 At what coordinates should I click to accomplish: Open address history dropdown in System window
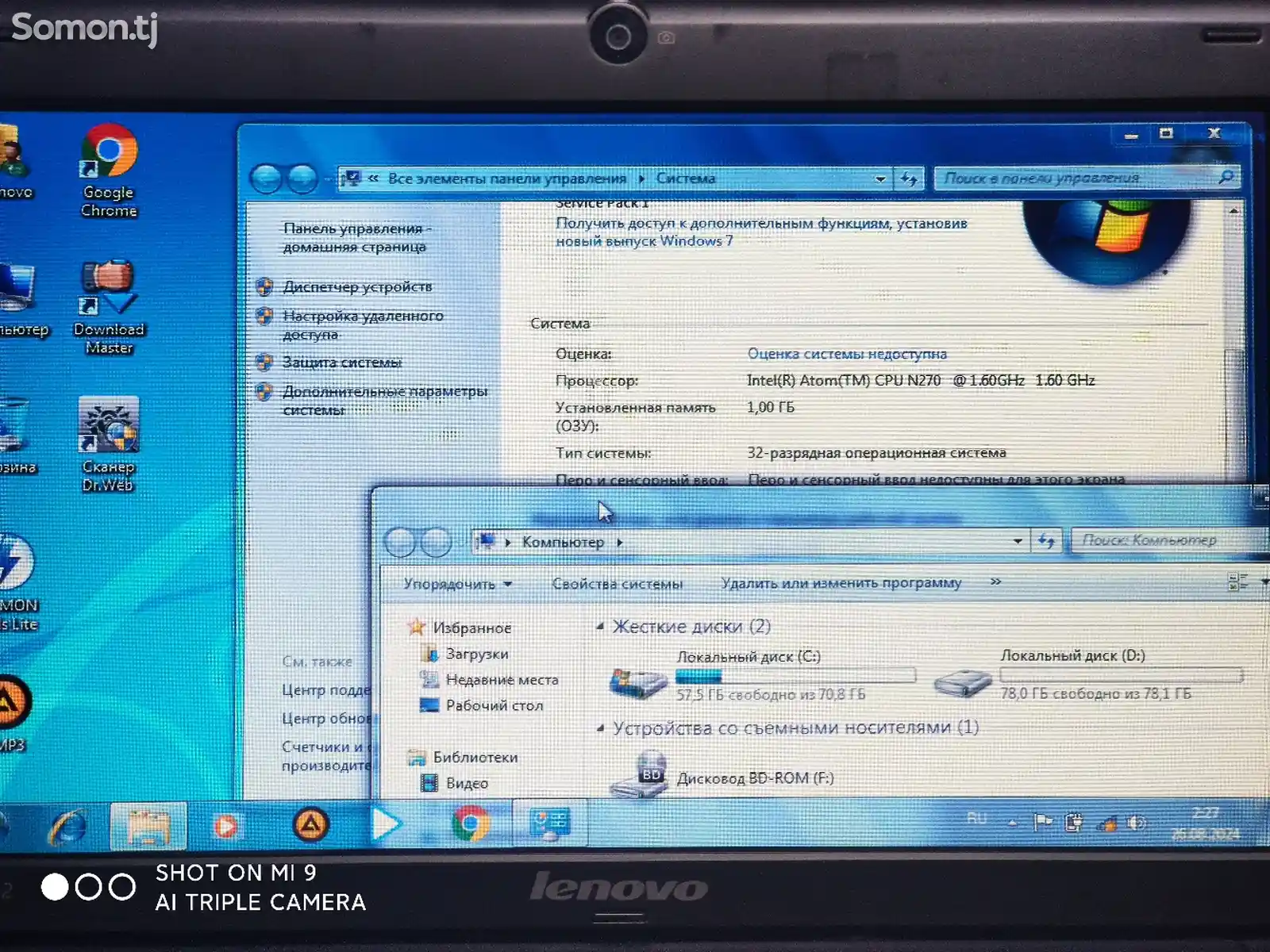click(x=879, y=179)
